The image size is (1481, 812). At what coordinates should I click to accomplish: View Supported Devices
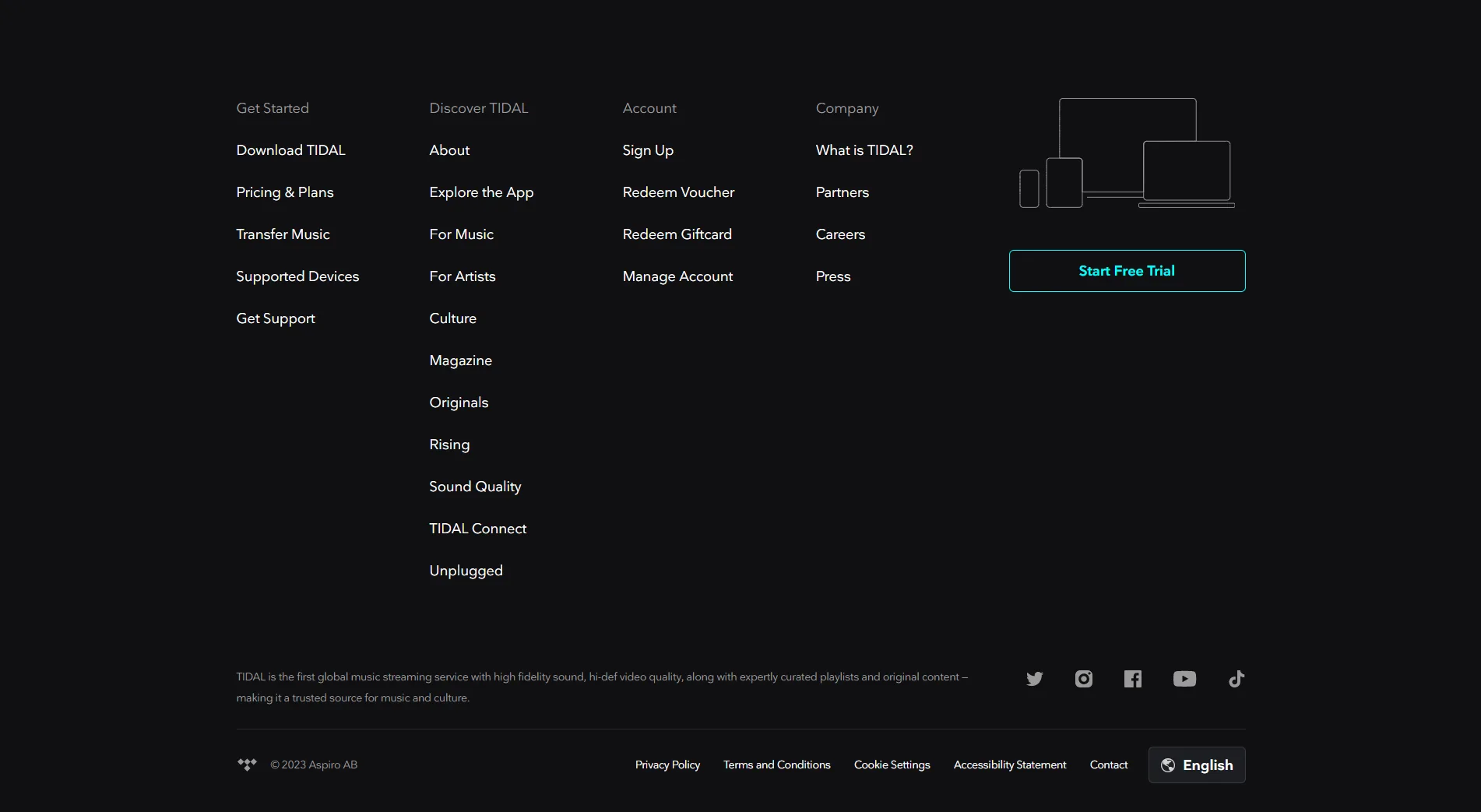click(297, 276)
